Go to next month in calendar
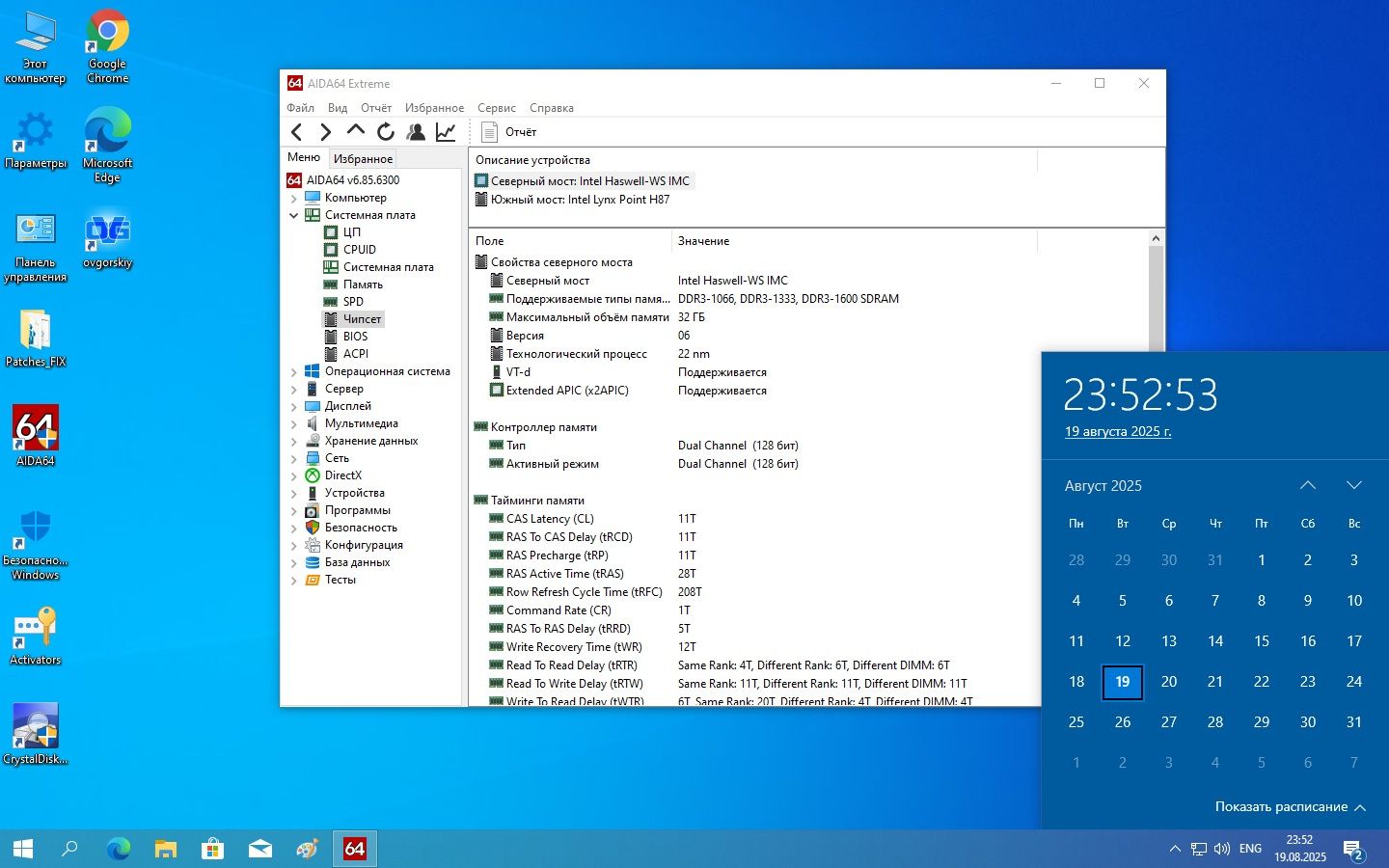The width and height of the screenshot is (1389, 868). pyautogui.click(x=1354, y=485)
